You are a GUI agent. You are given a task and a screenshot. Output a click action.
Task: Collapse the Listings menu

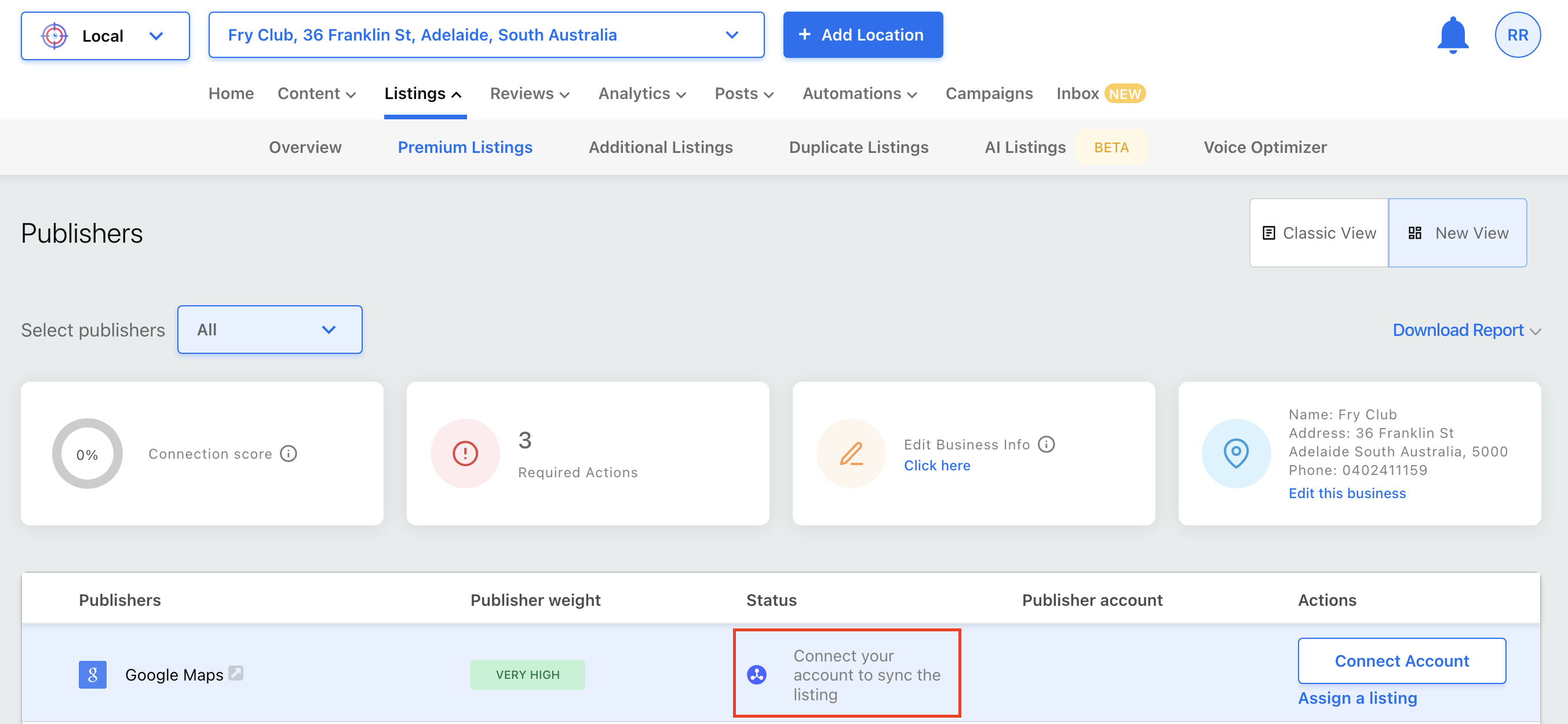[x=424, y=94]
